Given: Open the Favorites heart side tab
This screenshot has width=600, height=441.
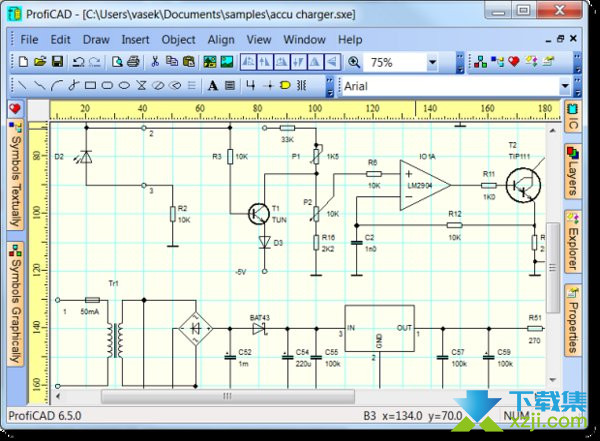Looking at the screenshot, I should [x=15, y=109].
